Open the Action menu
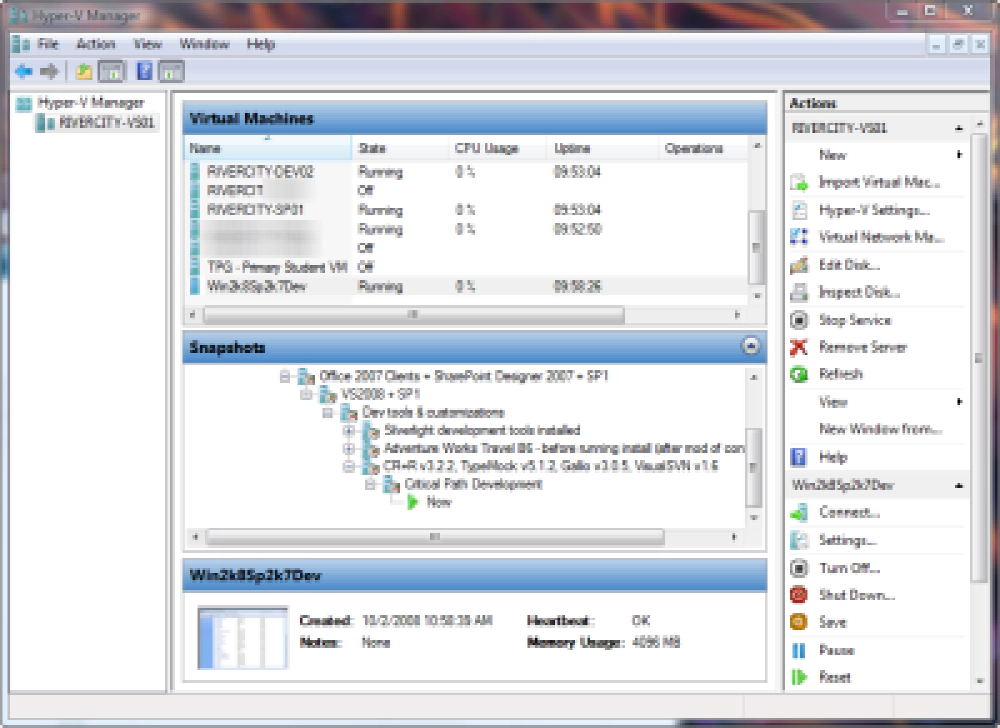The height and width of the screenshot is (728, 1000). tap(96, 44)
